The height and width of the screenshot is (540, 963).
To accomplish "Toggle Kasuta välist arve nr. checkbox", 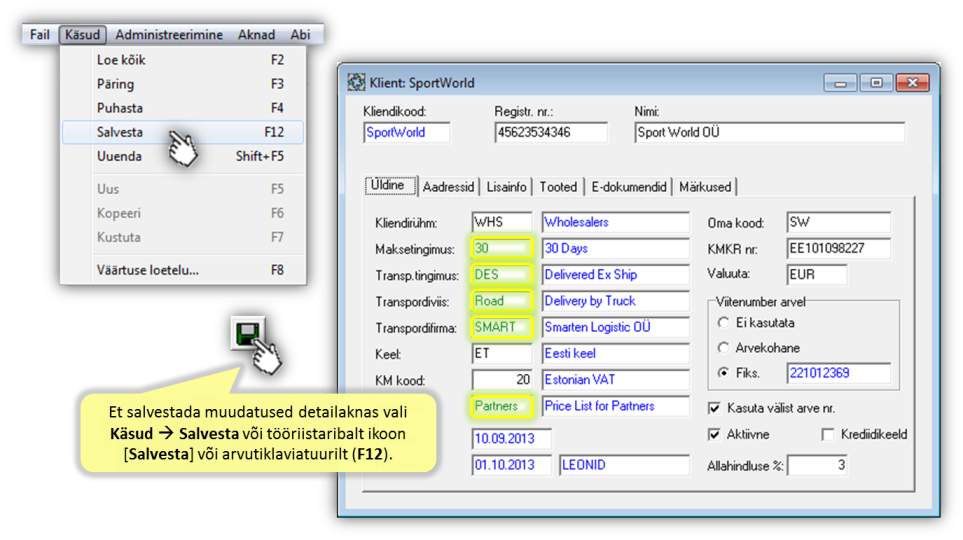I will click(714, 408).
